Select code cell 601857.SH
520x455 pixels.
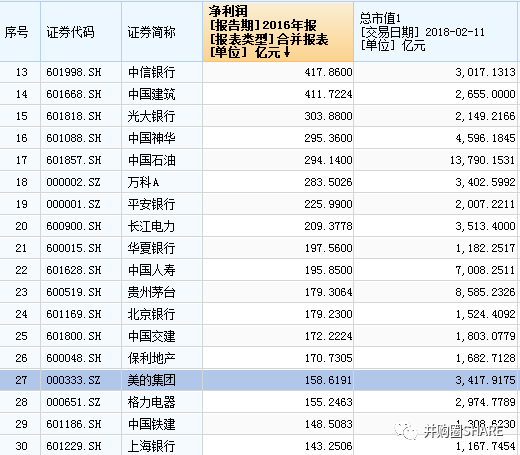[81, 160]
